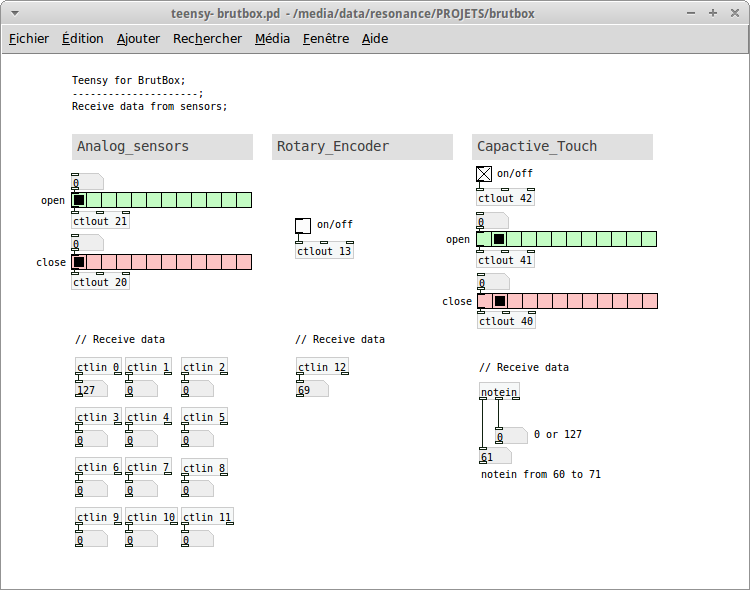This screenshot has height=590, width=750.
Task: Open the Rechercher menu
Action: 207,39
